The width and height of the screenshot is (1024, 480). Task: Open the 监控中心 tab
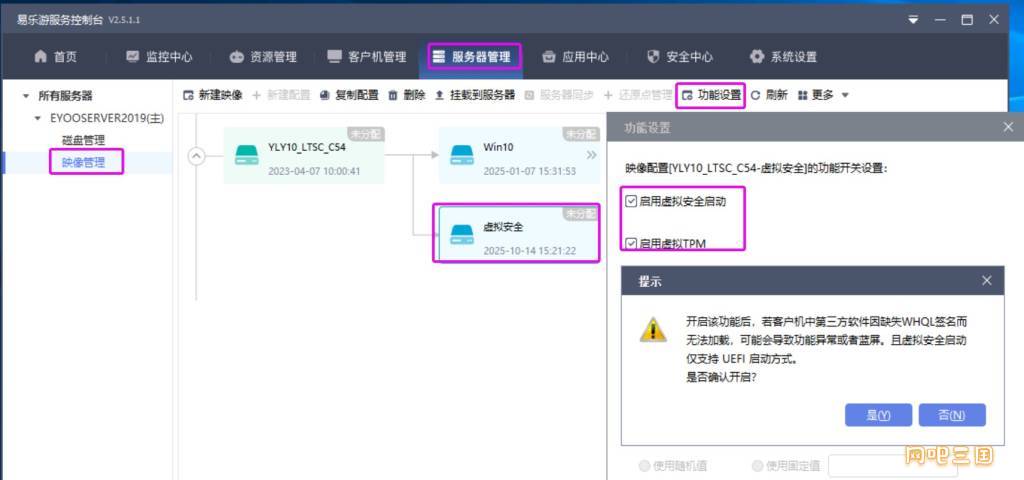click(159, 57)
